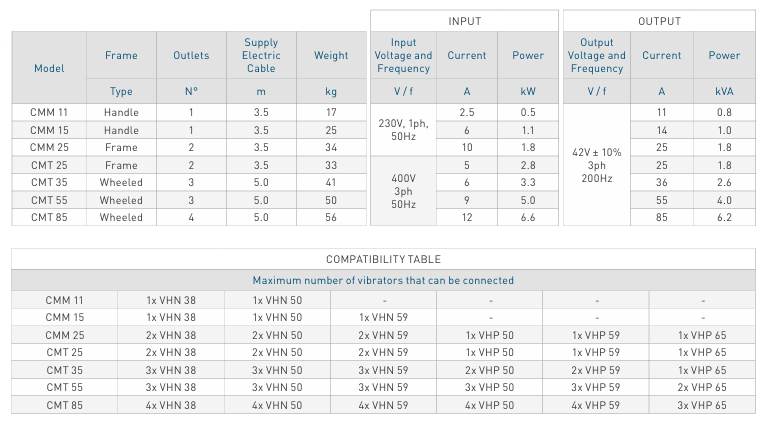Select the Input Voltage and Frequency header

pyautogui.click(x=403, y=56)
